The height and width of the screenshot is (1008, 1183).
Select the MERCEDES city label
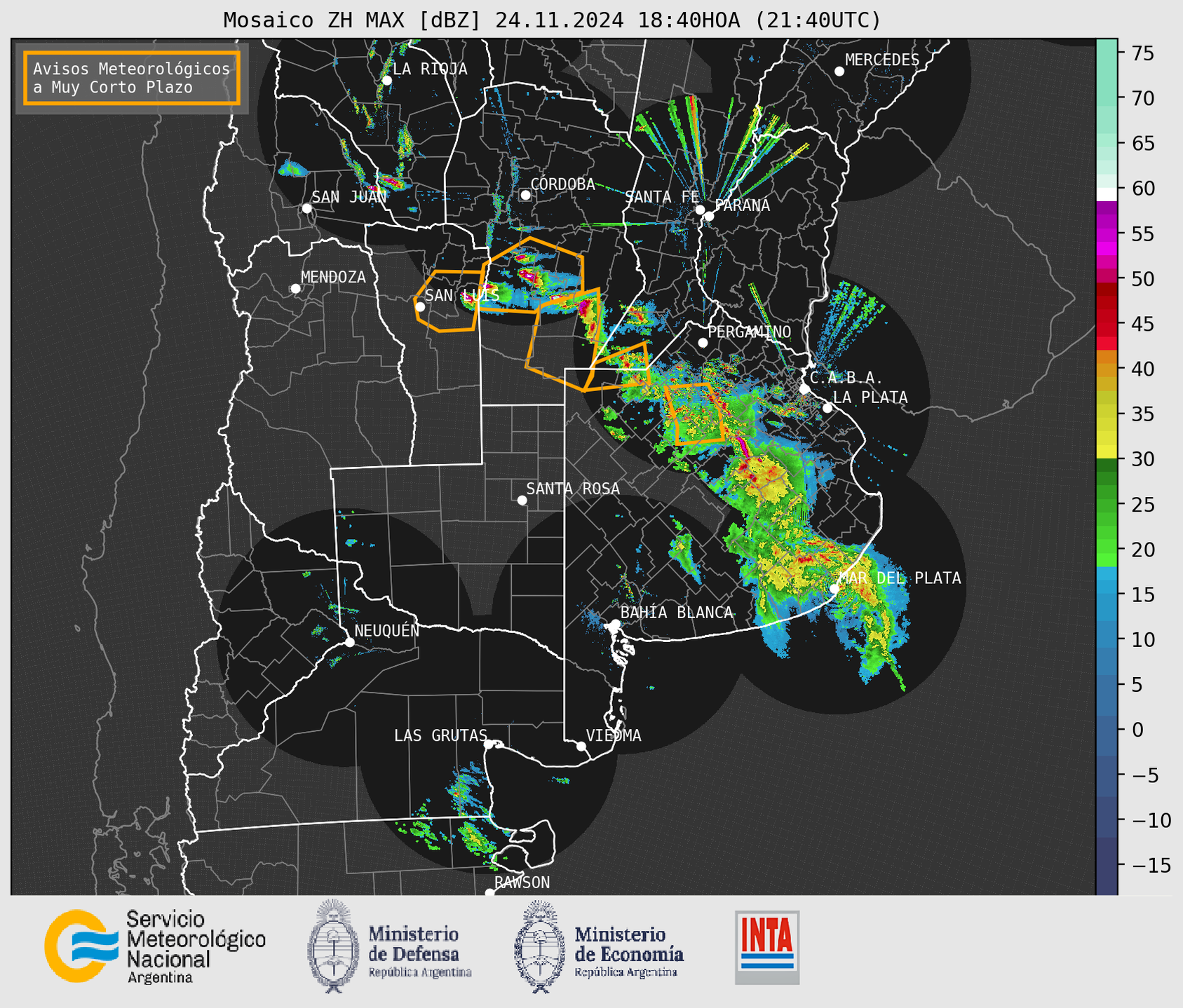coord(882,60)
